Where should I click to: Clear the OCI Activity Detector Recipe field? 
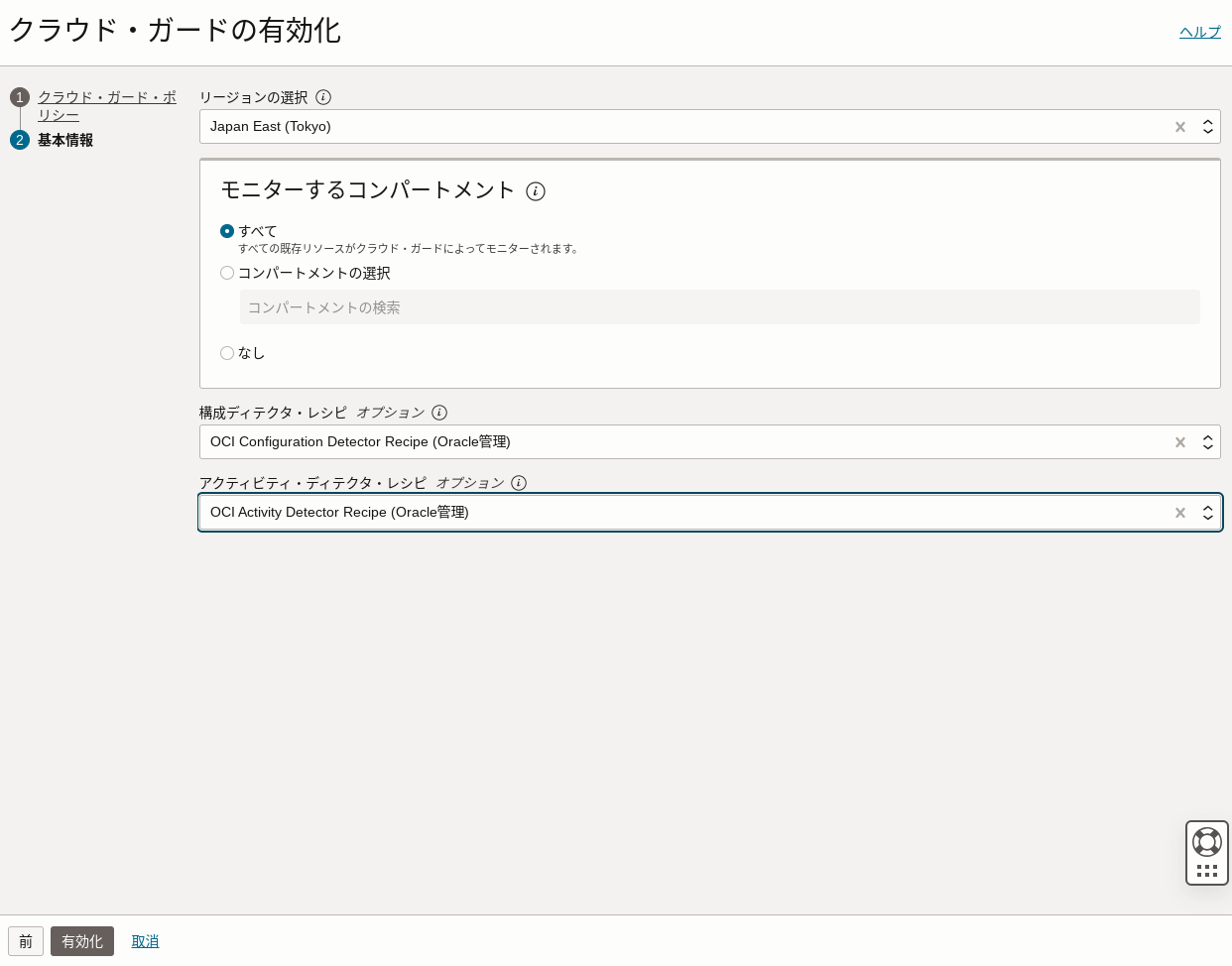pos(1179,513)
